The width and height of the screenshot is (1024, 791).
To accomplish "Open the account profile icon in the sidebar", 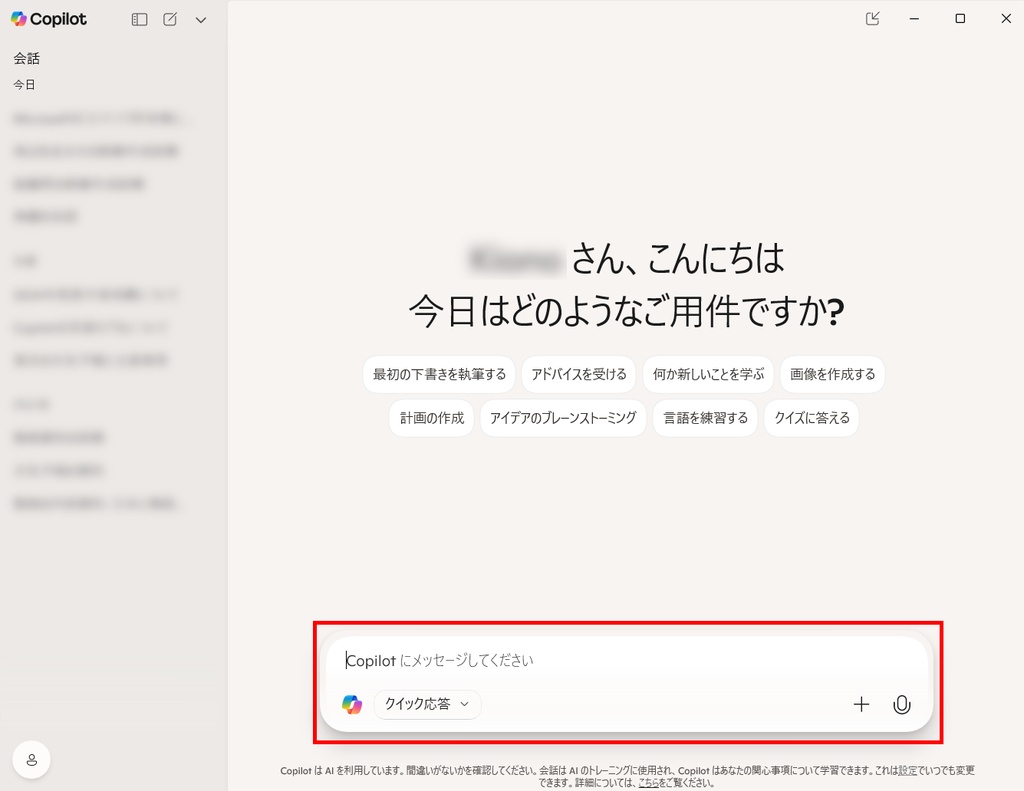I will pyautogui.click(x=31, y=760).
